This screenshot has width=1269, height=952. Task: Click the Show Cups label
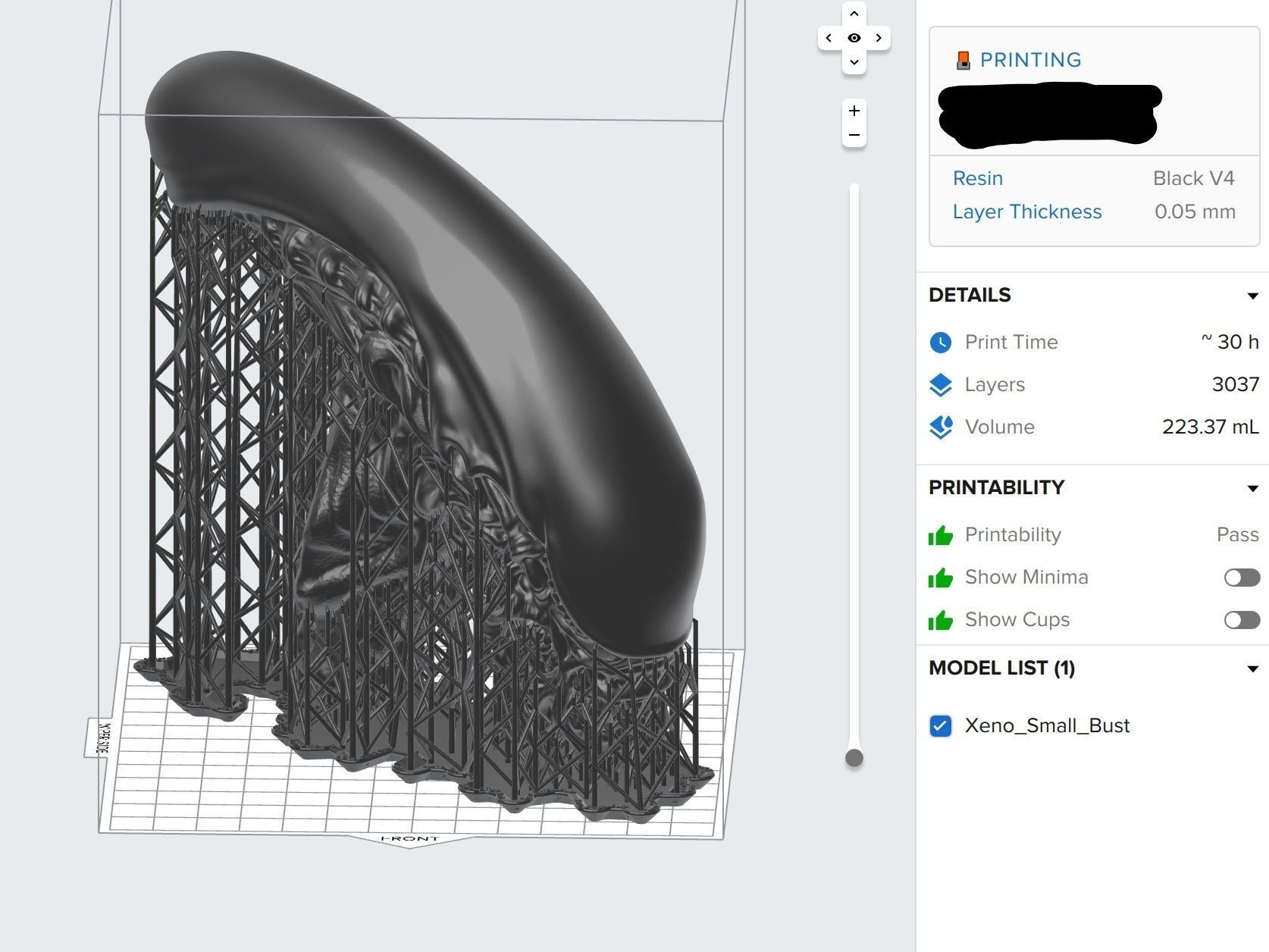1017,619
